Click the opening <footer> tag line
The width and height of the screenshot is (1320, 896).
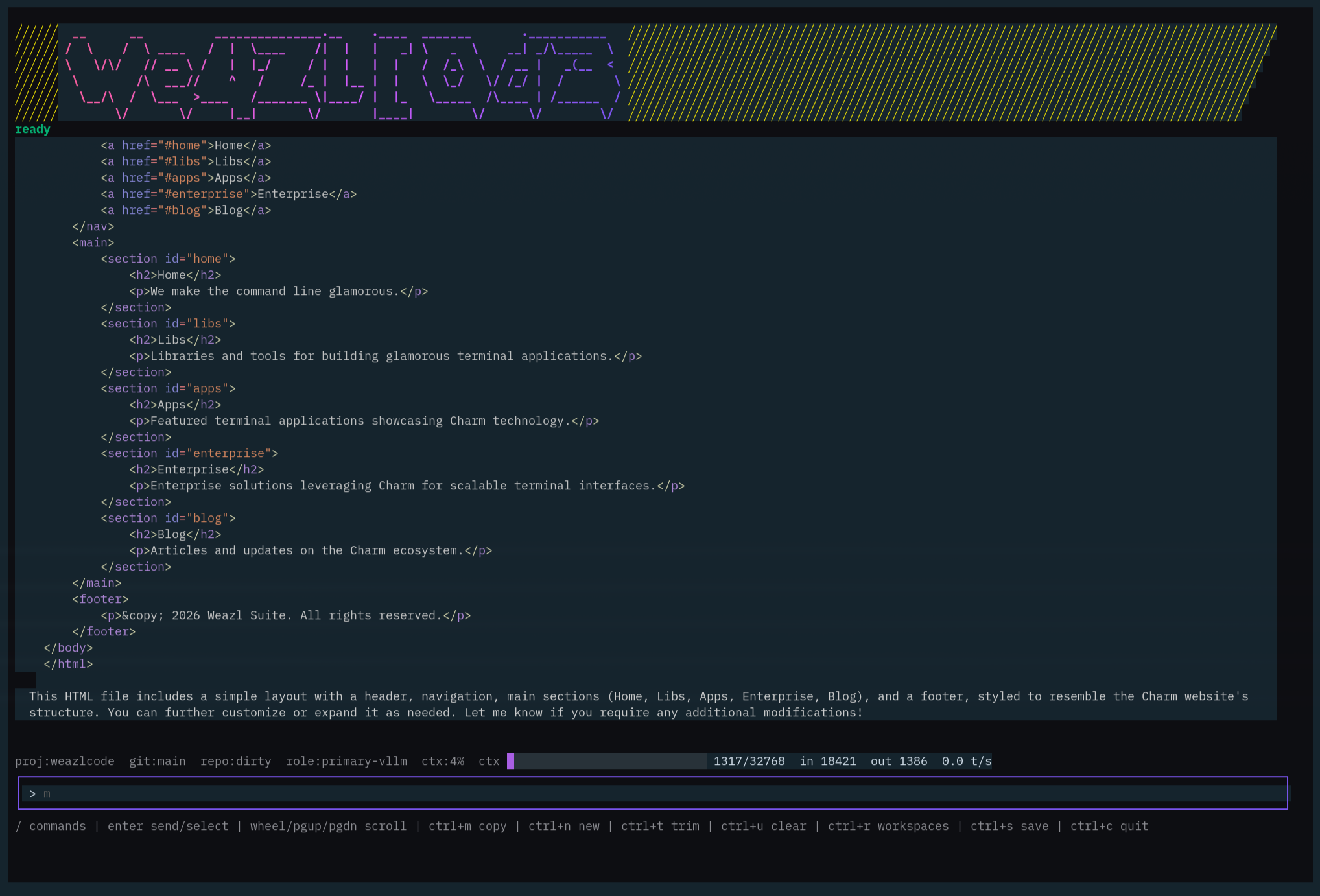[100, 599]
